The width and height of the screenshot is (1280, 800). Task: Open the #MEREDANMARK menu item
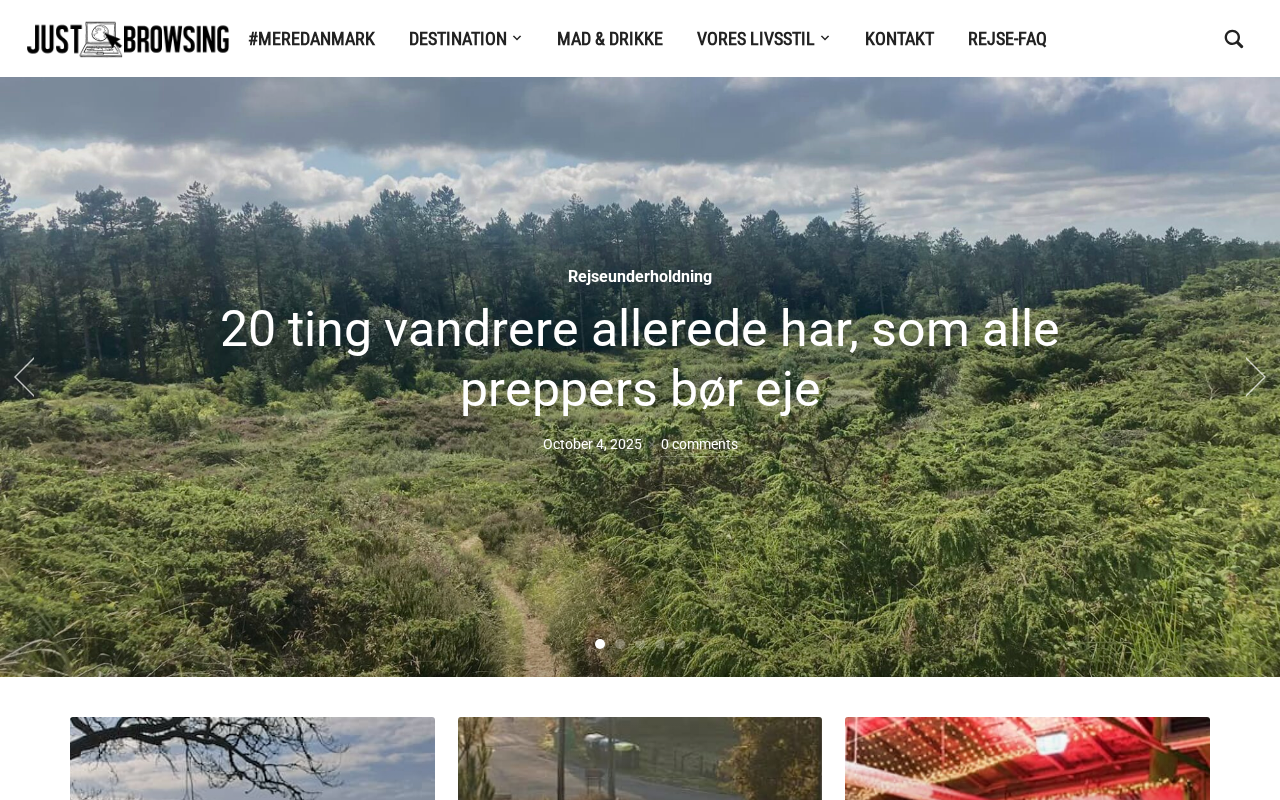(312, 39)
